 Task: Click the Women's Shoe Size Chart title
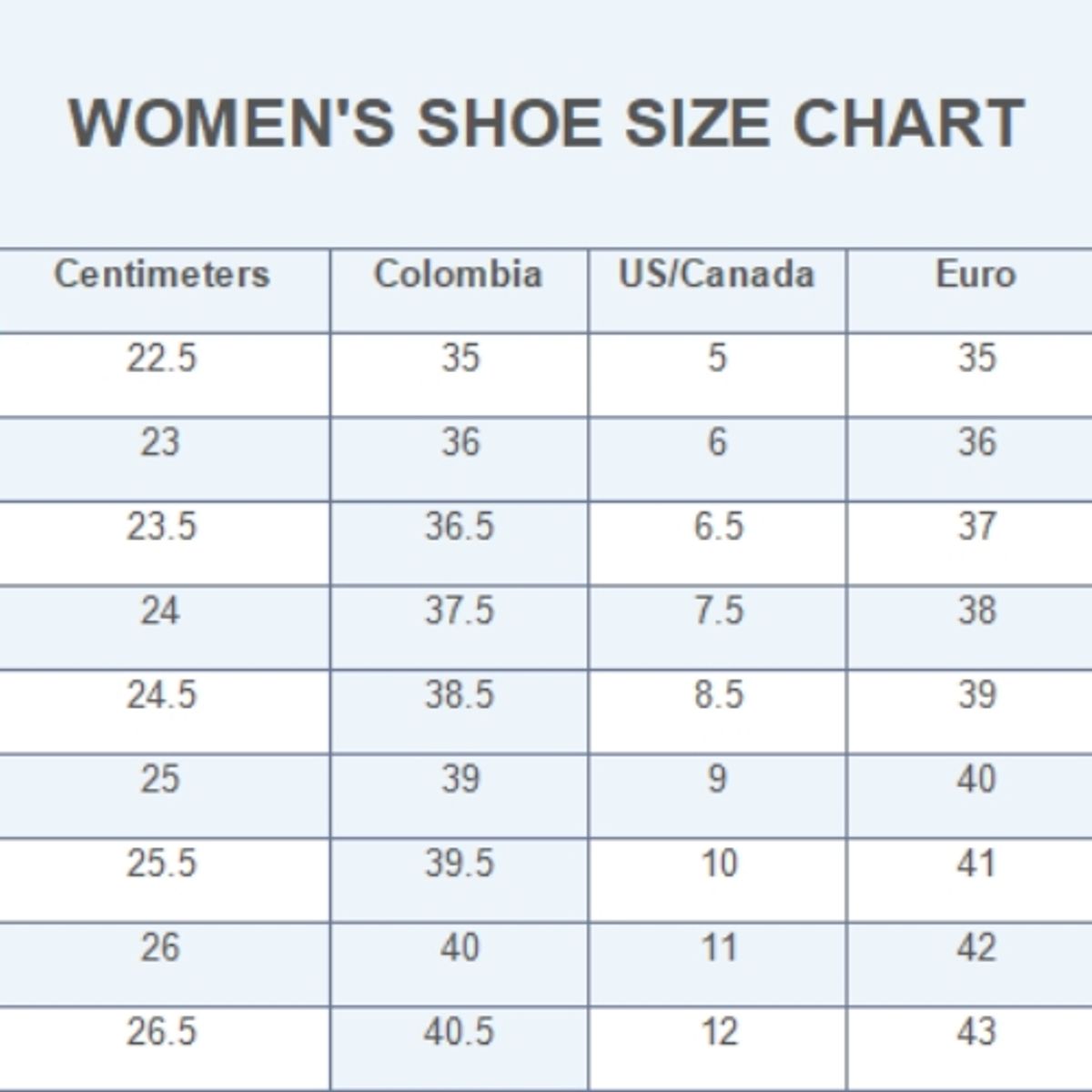point(546,123)
